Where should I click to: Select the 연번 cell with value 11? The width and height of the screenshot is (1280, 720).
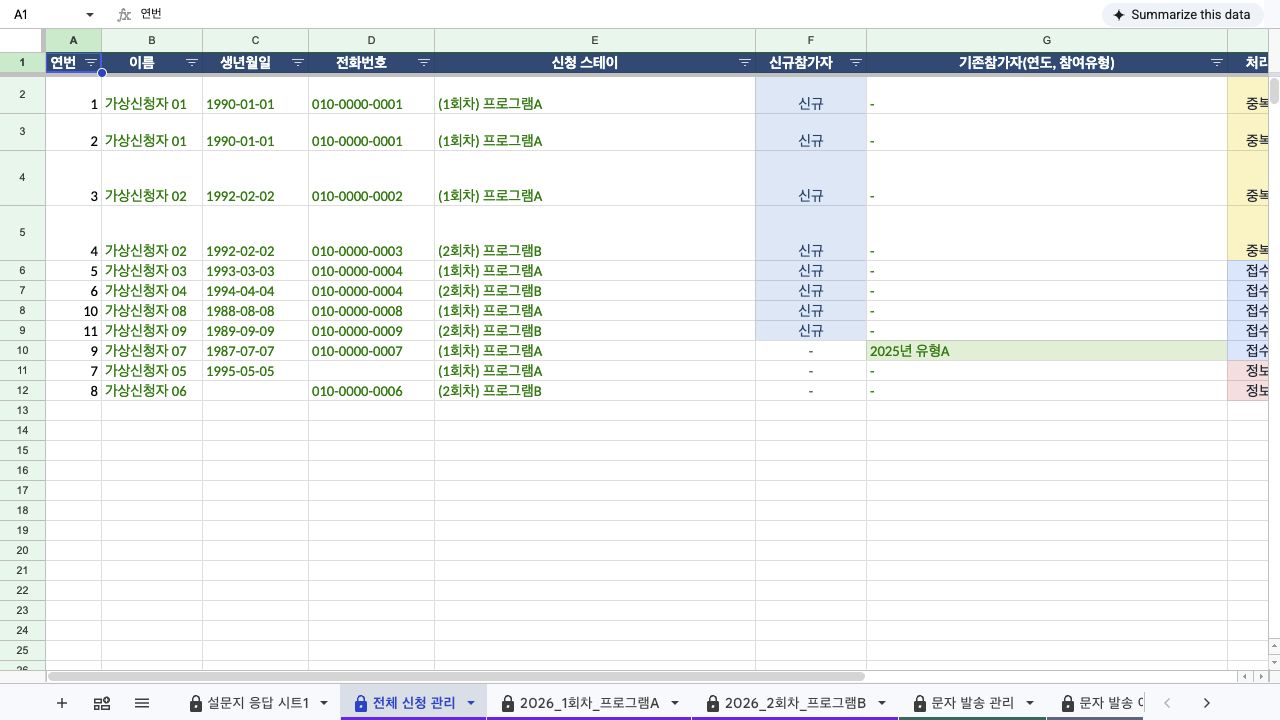pyautogui.click(x=73, y=331)
